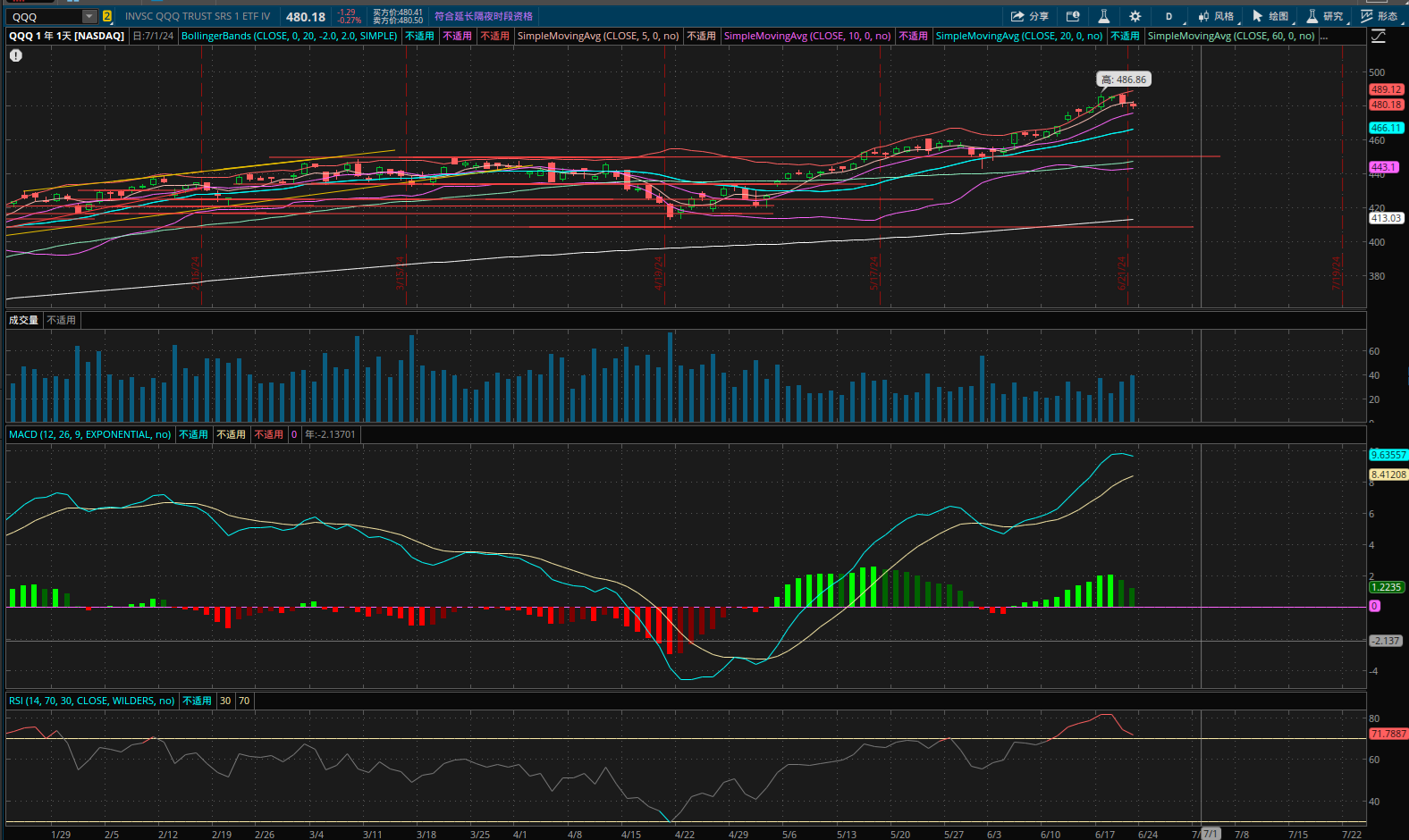
Task: Click the 1.2235 MACD histogram tag
Action: click(1387, 587)
